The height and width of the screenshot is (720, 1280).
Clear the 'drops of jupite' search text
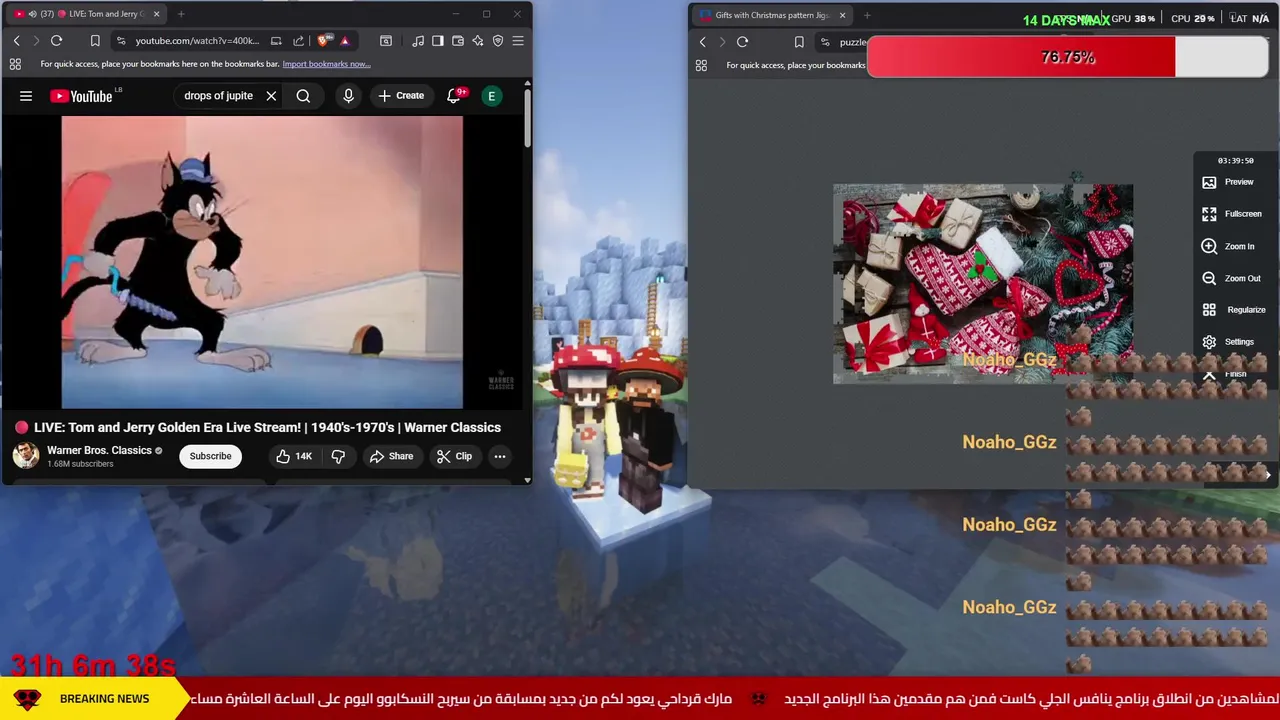(x=271, y=96)
